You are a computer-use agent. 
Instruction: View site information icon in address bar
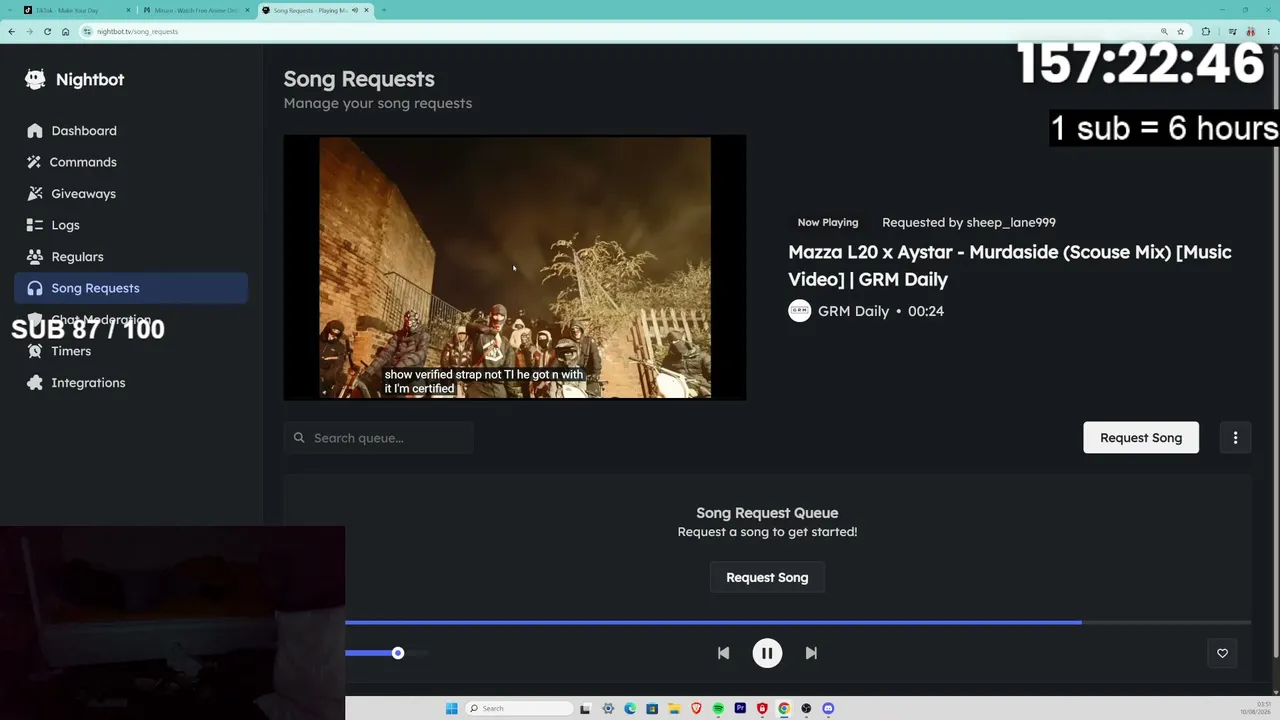pyautogui.click(x=87, y=32)
